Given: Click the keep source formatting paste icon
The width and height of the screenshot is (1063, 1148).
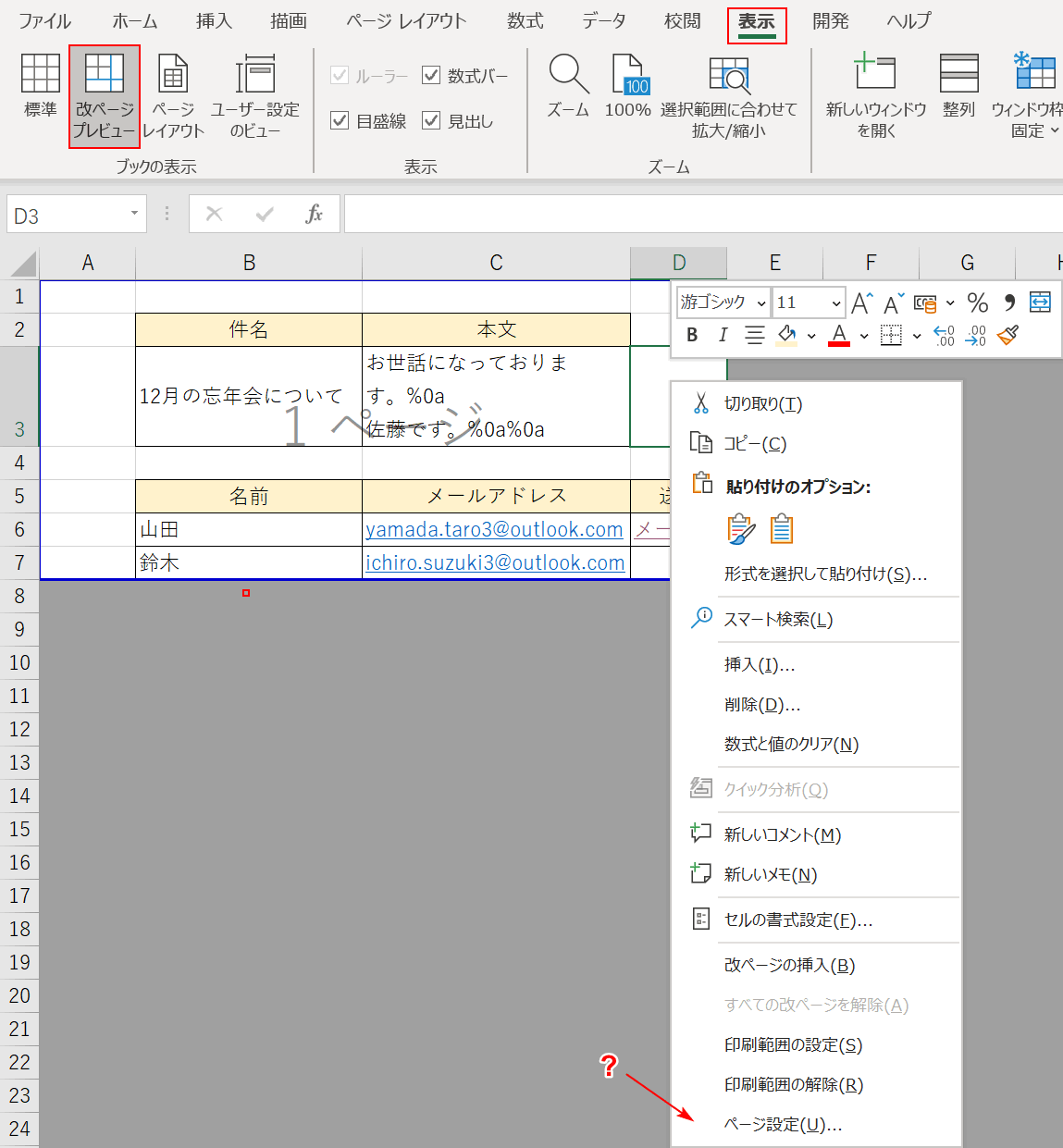Looking at the screenshot, I should click(741, 529).
